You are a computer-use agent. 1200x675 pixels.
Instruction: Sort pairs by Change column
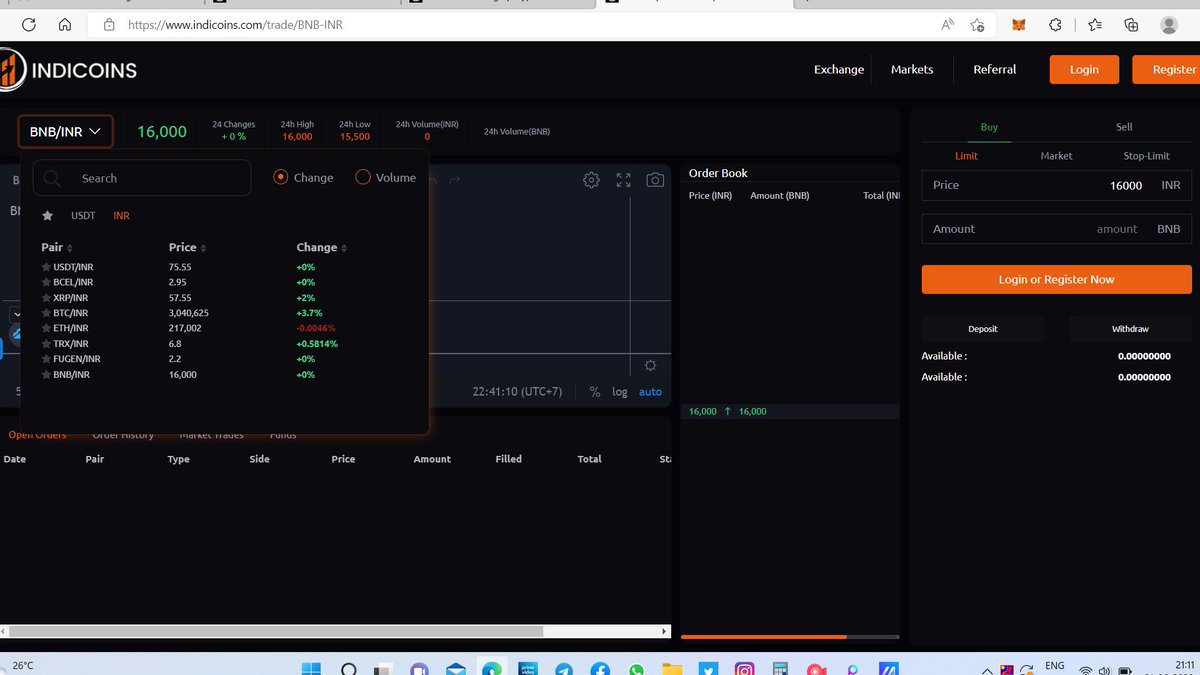(x=320, y=247)
